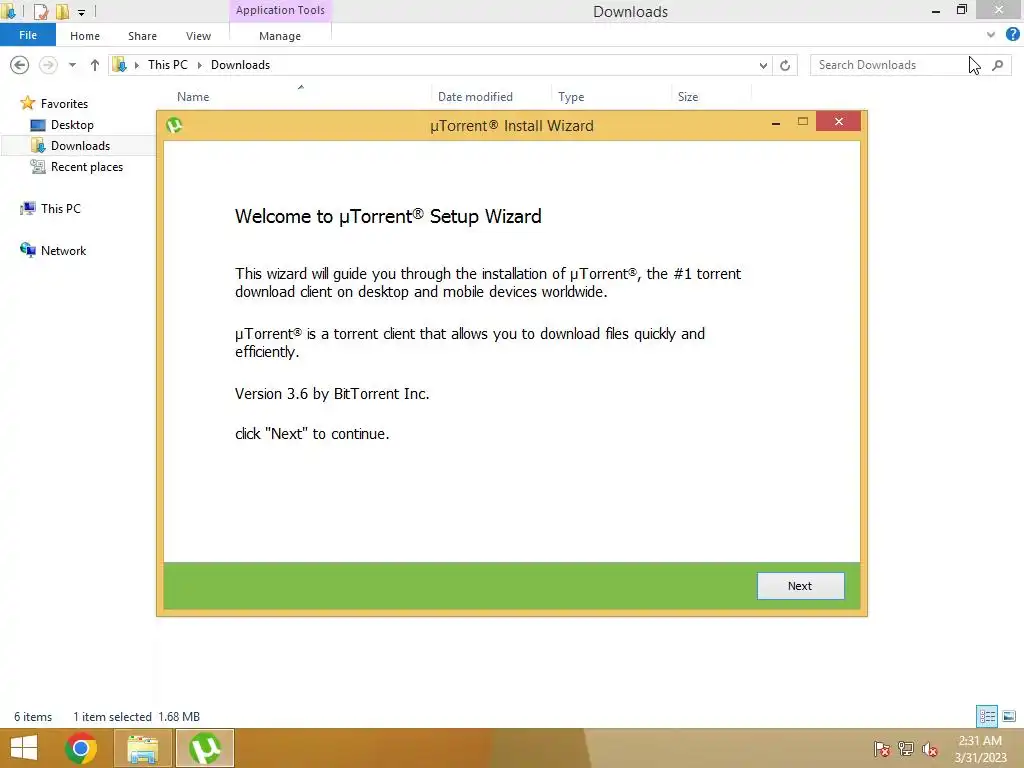Expand the chevron after This PC in address bar

pos(200,65)
